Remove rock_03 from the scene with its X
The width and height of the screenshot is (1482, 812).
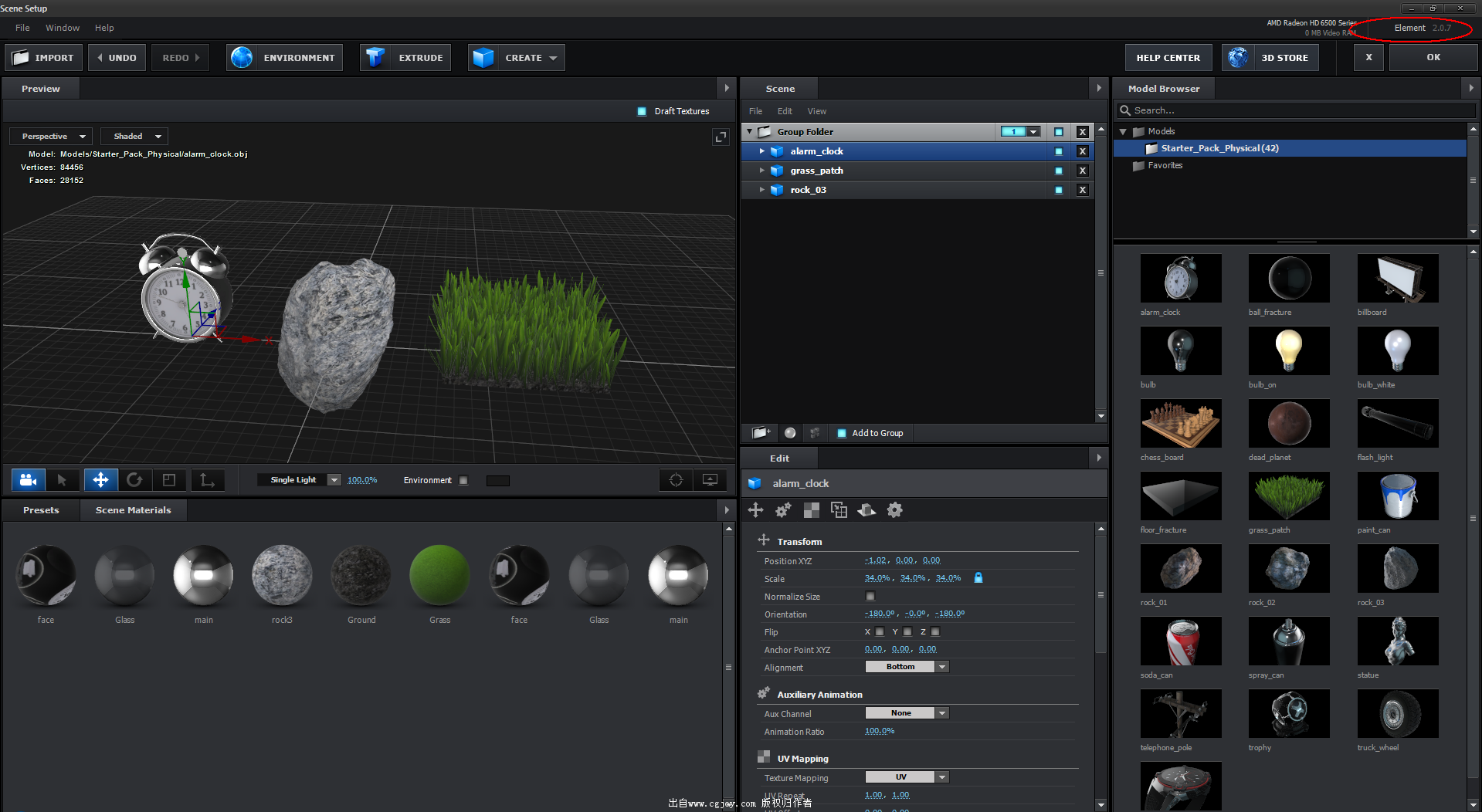click(1083, 190)
